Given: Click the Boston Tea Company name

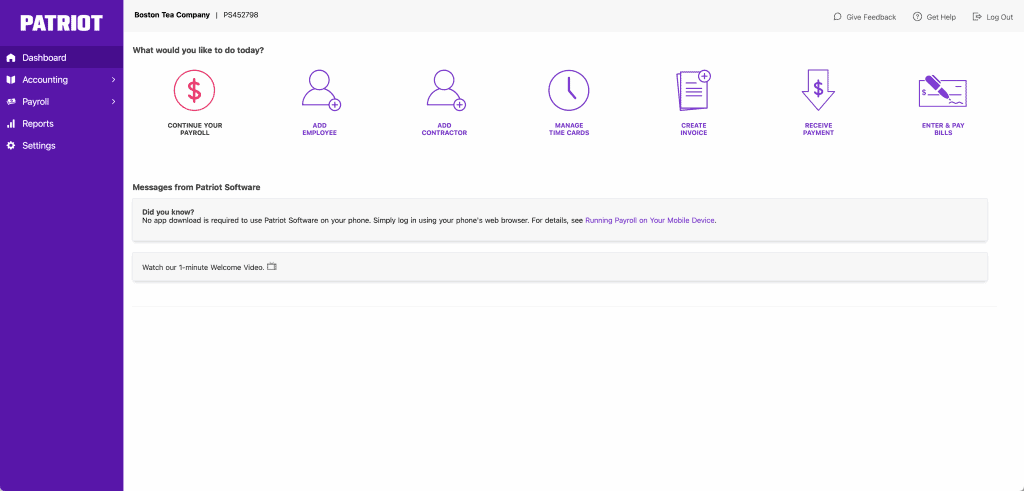Looking at the screenshot, I should (172, 14).
